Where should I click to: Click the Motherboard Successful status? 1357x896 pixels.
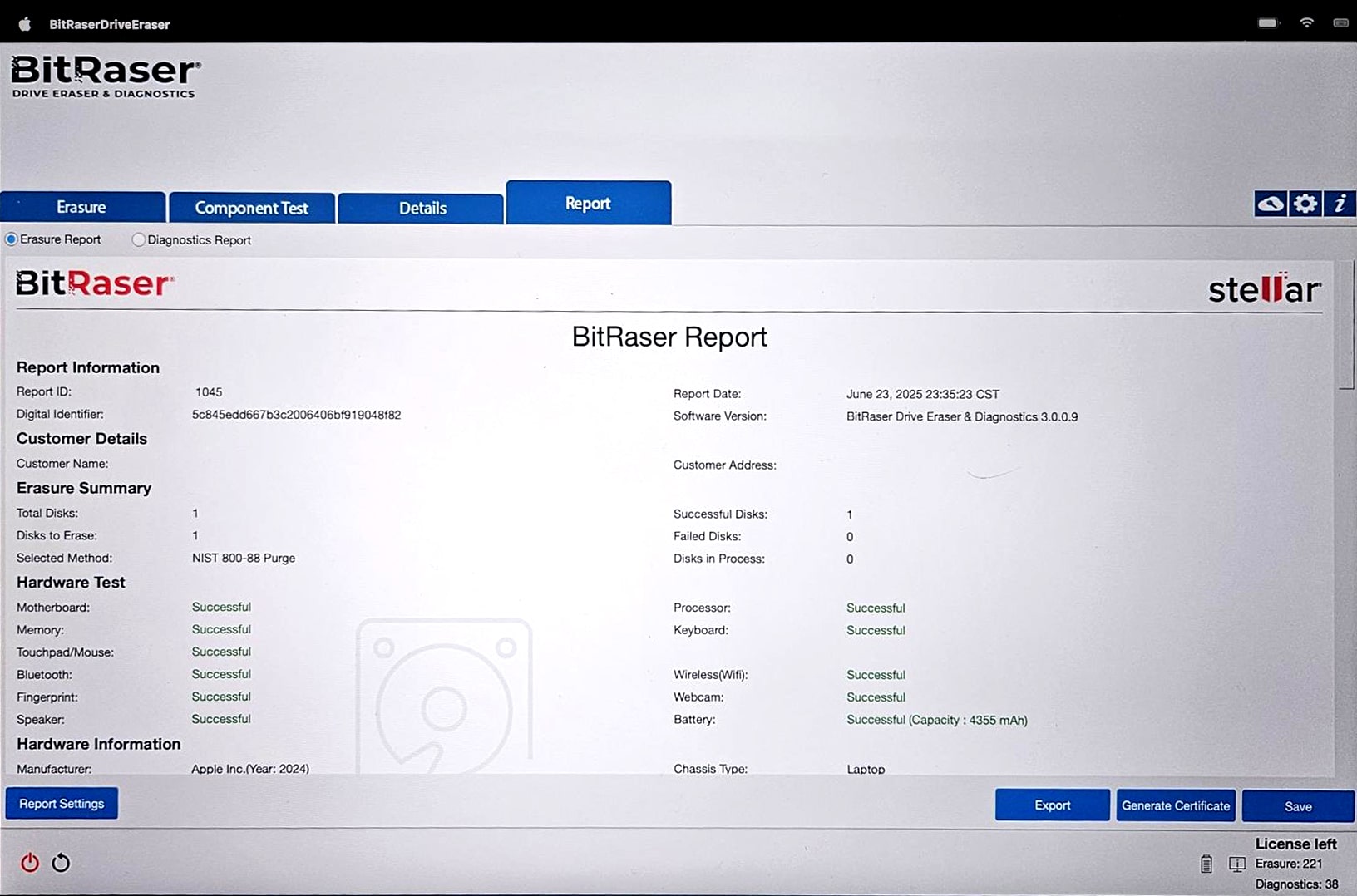coord(221,607)
